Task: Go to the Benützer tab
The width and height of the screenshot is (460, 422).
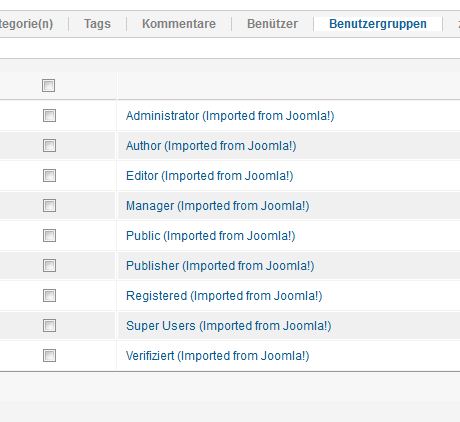Action: point(272,24)
